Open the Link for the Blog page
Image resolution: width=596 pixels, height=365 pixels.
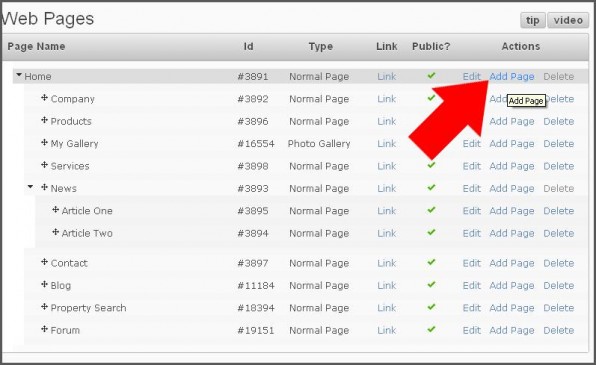[x=387, y=286]
